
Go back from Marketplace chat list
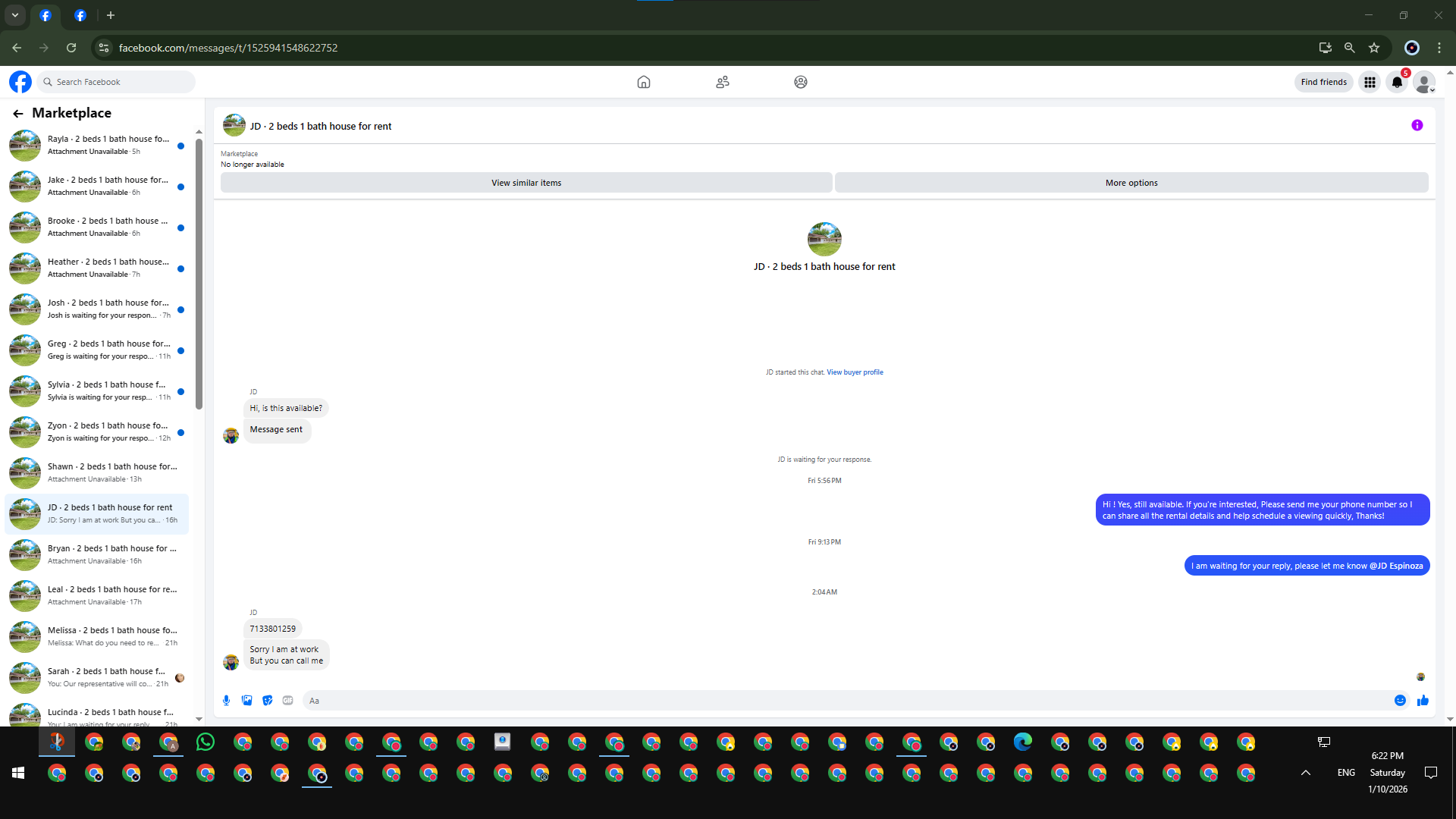(x=18, y=113)
